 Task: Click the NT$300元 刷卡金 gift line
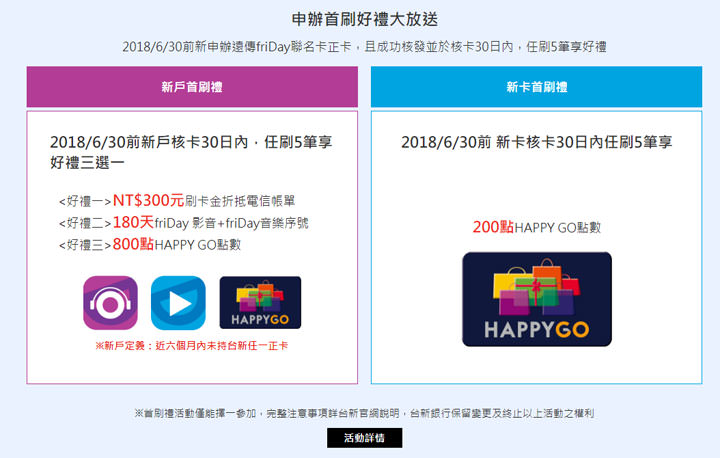177,201
